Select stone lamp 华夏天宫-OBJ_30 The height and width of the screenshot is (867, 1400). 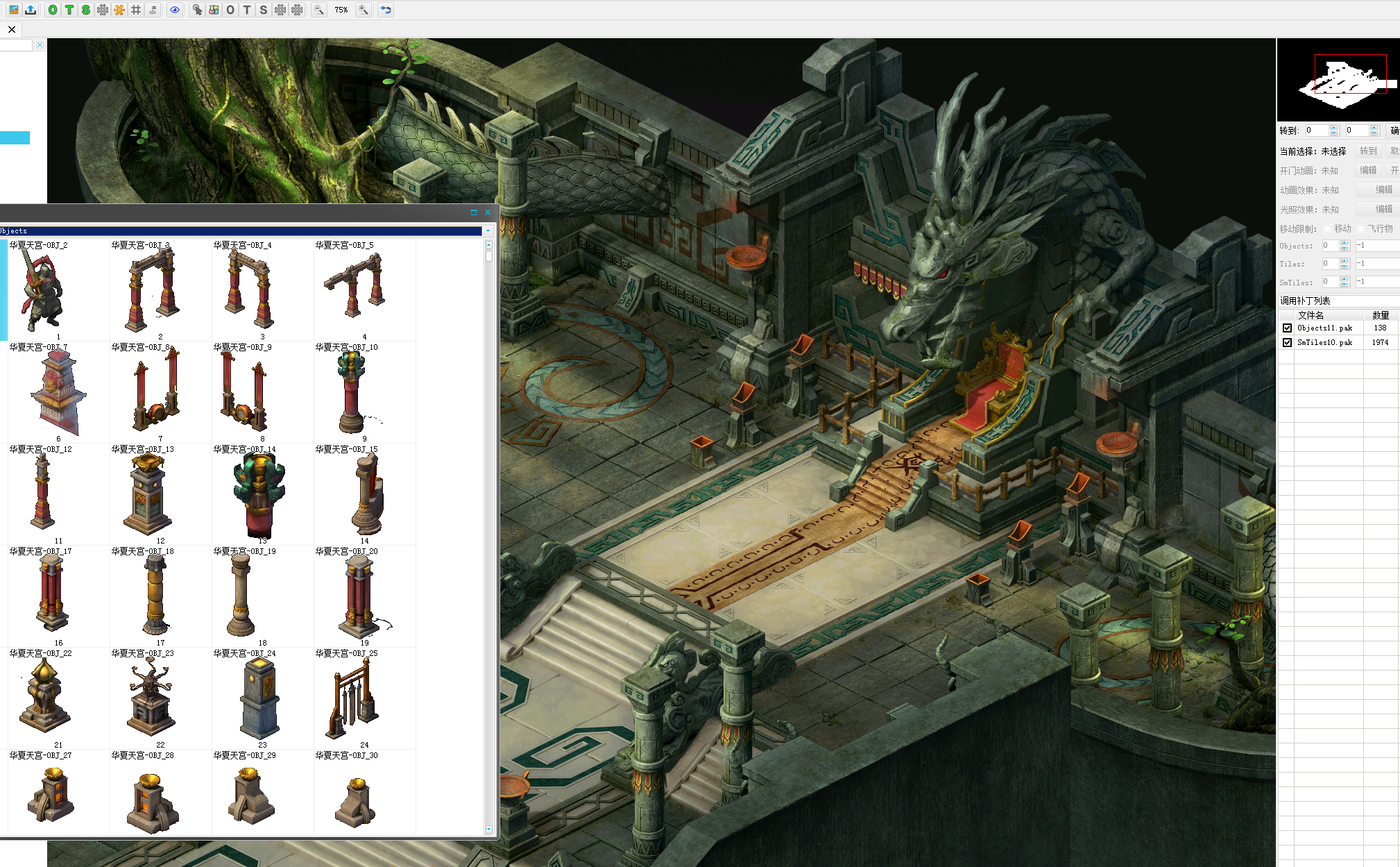tap(364, 793)
